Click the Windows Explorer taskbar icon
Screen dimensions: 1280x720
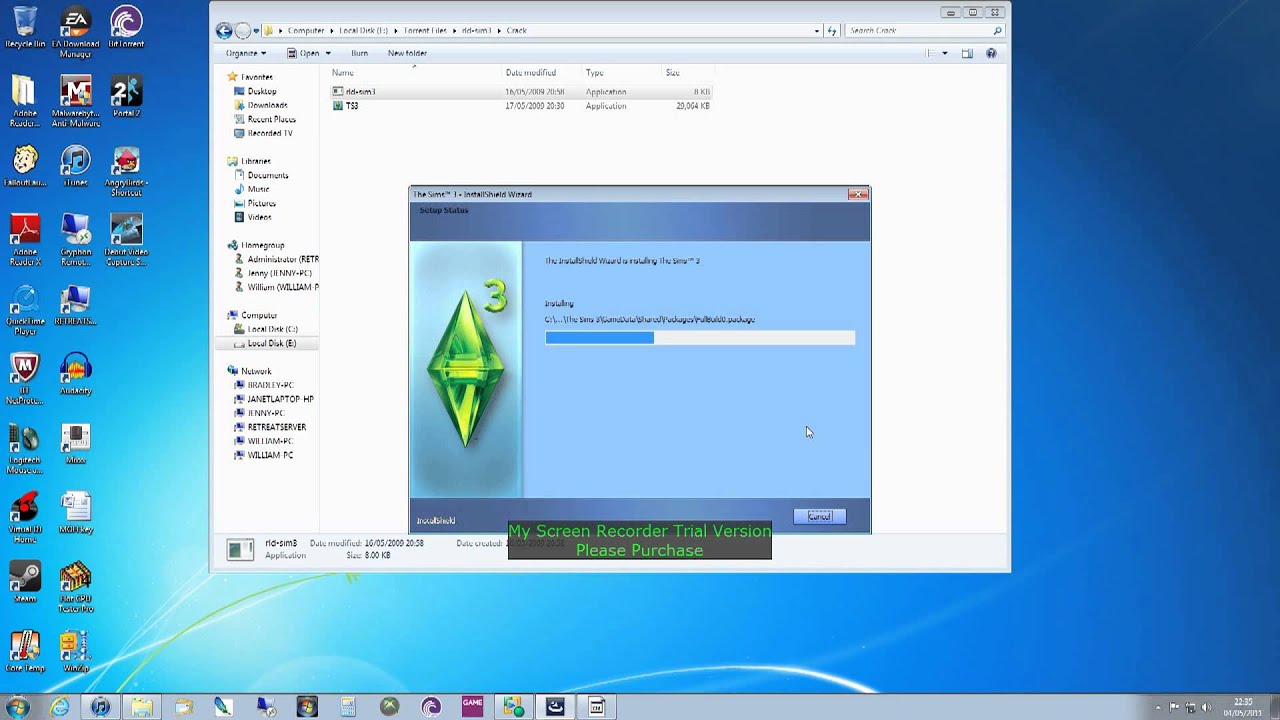click(x=142, y=707)
